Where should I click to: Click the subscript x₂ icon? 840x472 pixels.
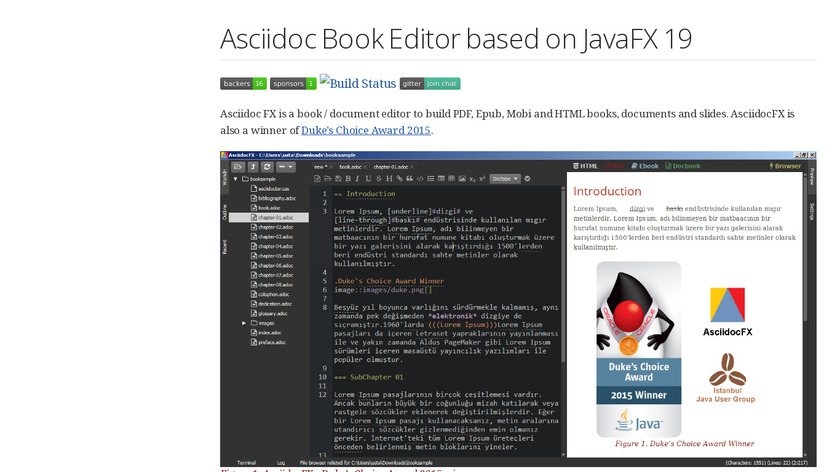pos(472,179)
